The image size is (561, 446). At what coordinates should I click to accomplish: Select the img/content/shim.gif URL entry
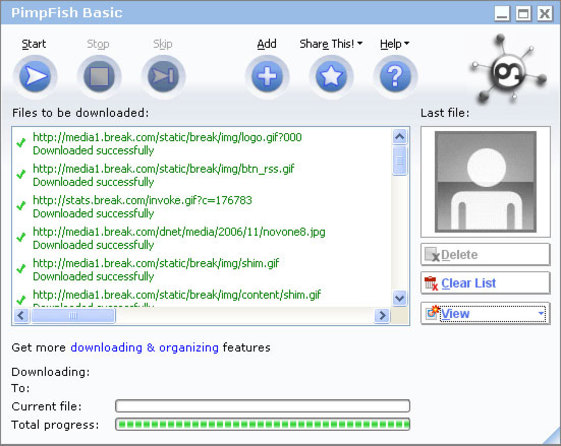coord(177,295)
